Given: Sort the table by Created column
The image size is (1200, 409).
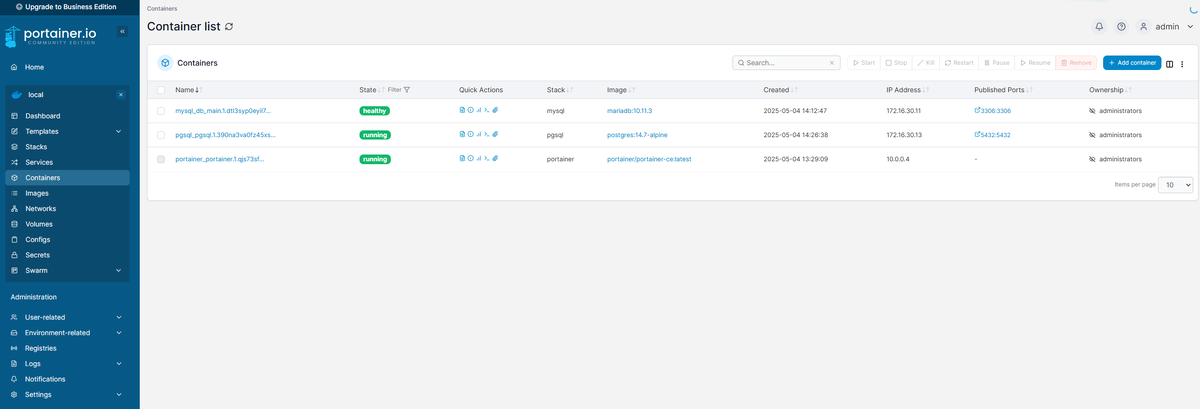Looking at the screenshot, I should pos(781,90).
